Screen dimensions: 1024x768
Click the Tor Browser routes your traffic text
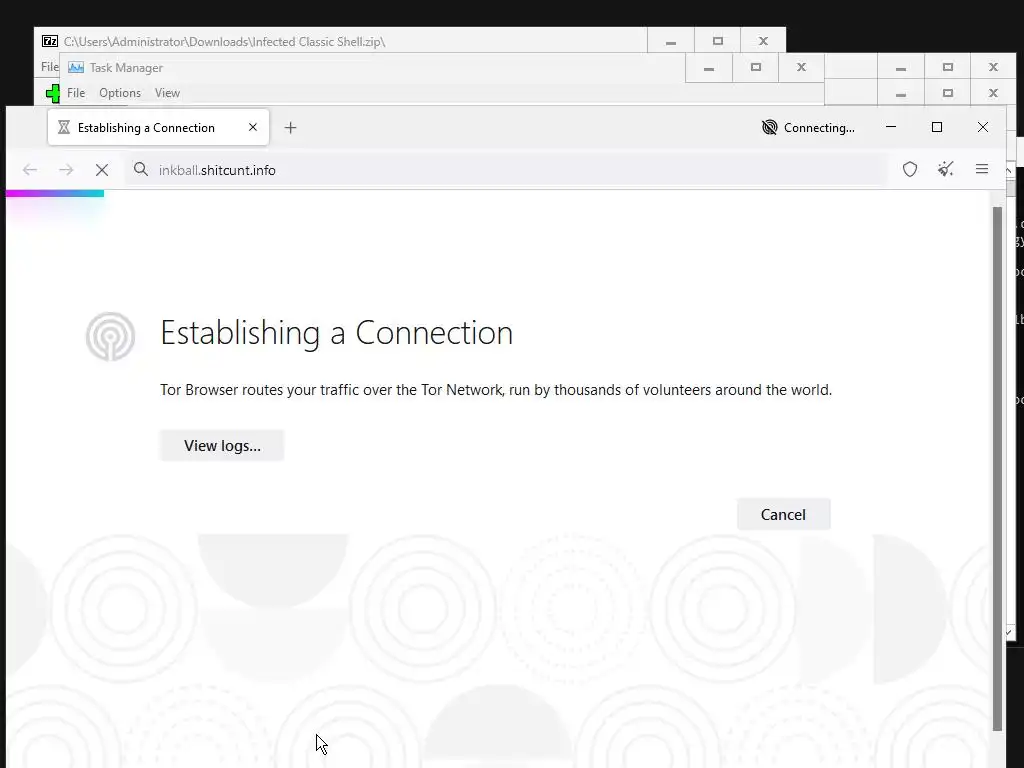click(496, 390)
